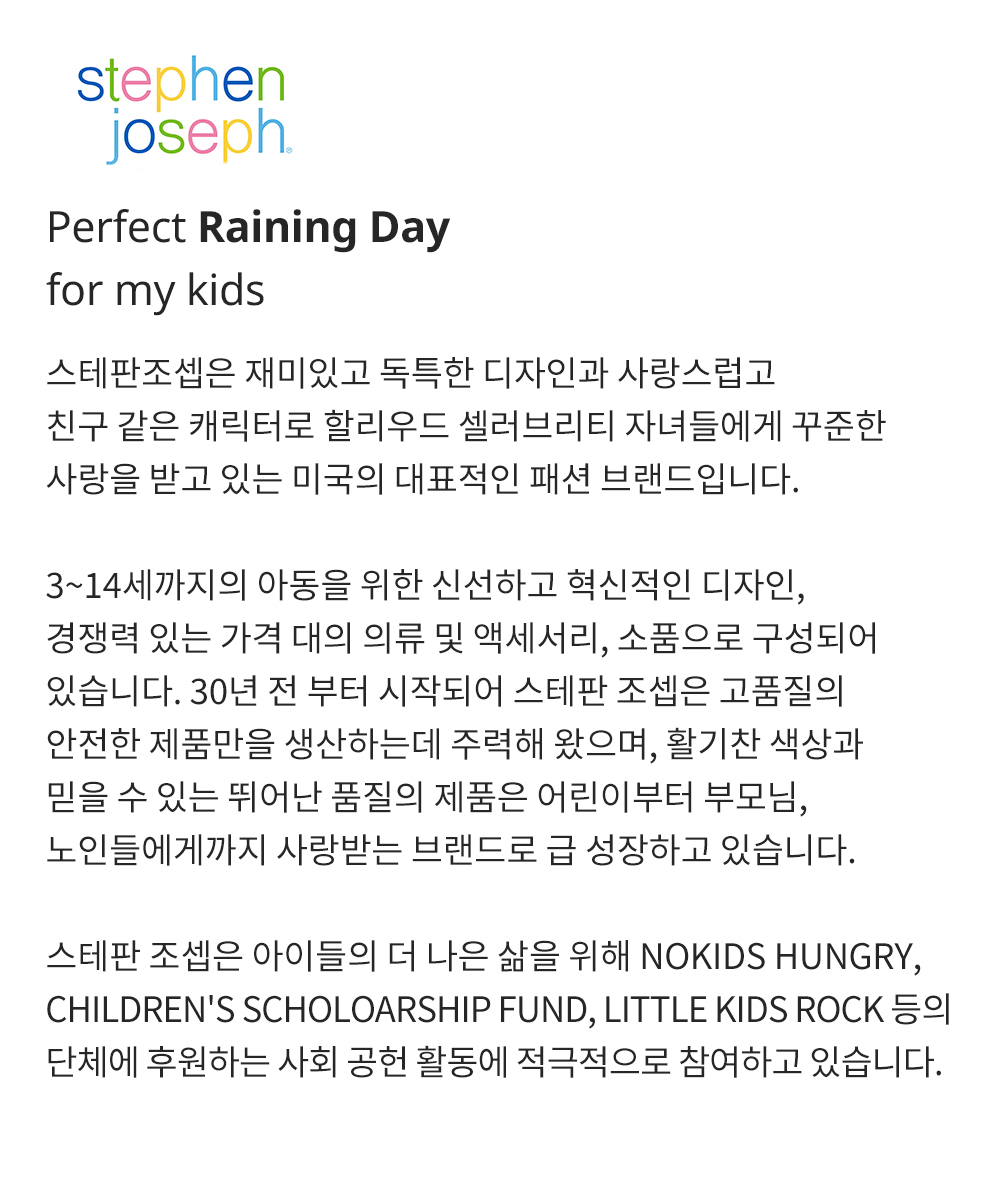The image size is (1000, 1190).
Task: Click the line starting '스테판조셉은 재미있고'
Action: (410, 373)
